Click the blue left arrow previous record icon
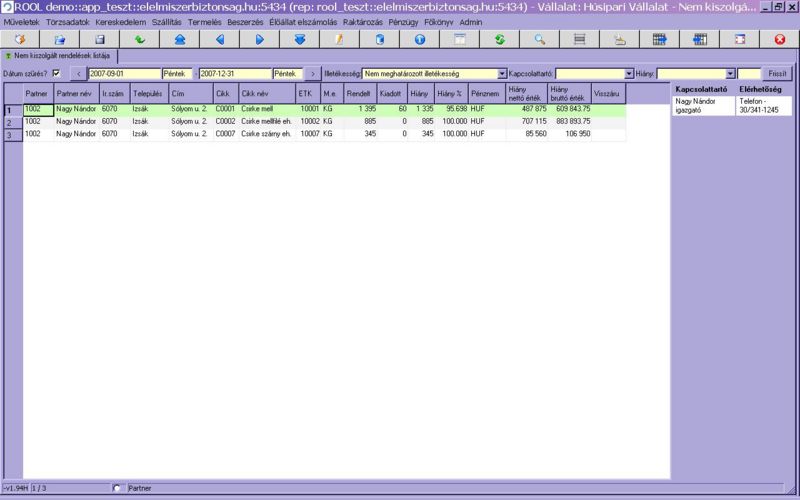800x500 pixels. click(220, 39)
